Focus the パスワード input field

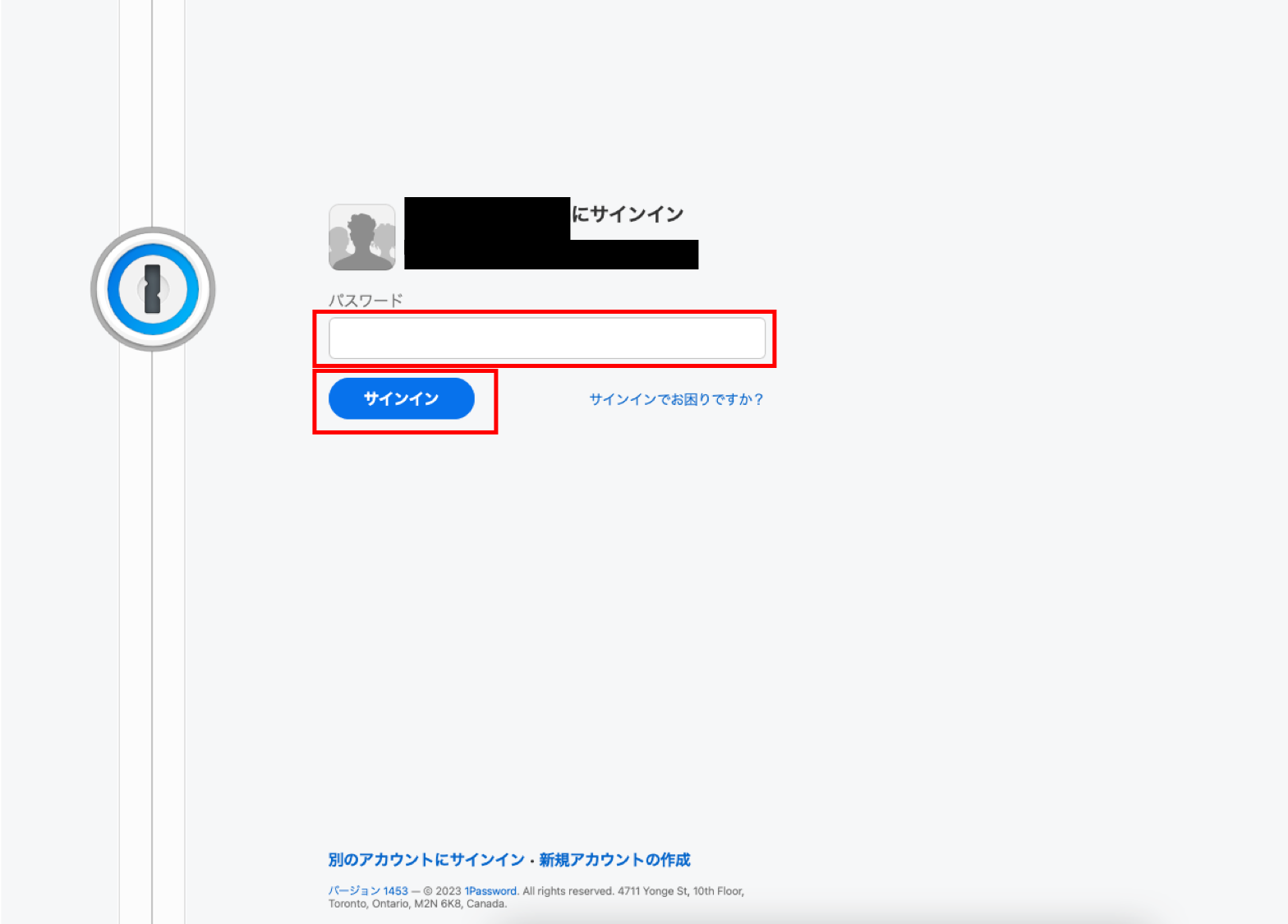click(547, 338)
